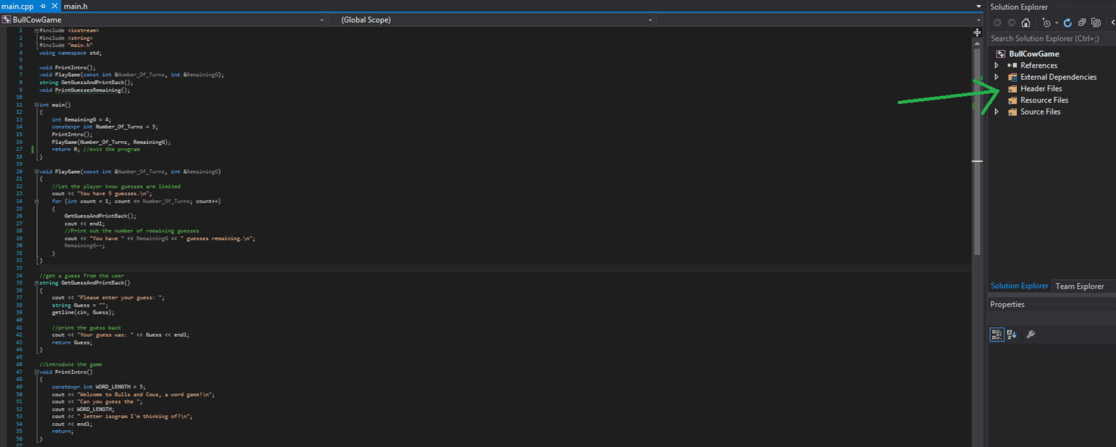
Task: Close the main.cpp tab
Action: click(55, 6)
